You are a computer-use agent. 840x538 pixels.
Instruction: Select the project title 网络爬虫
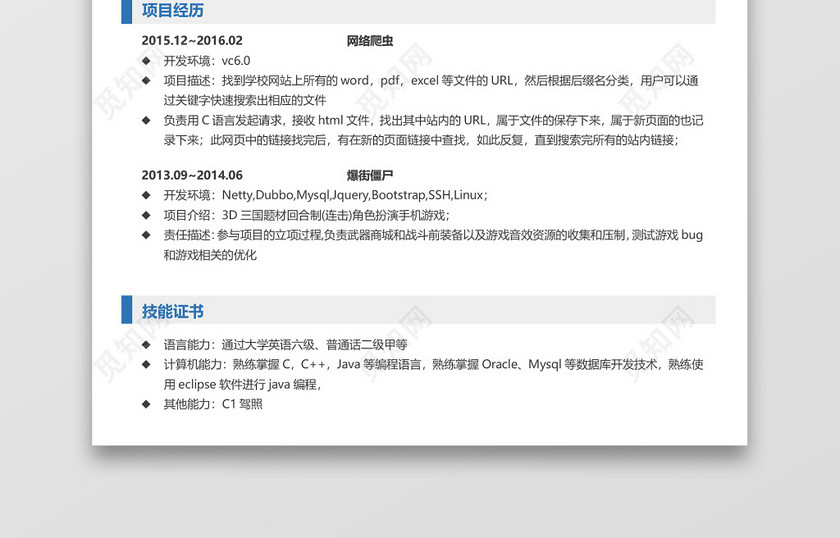(370, 41)
